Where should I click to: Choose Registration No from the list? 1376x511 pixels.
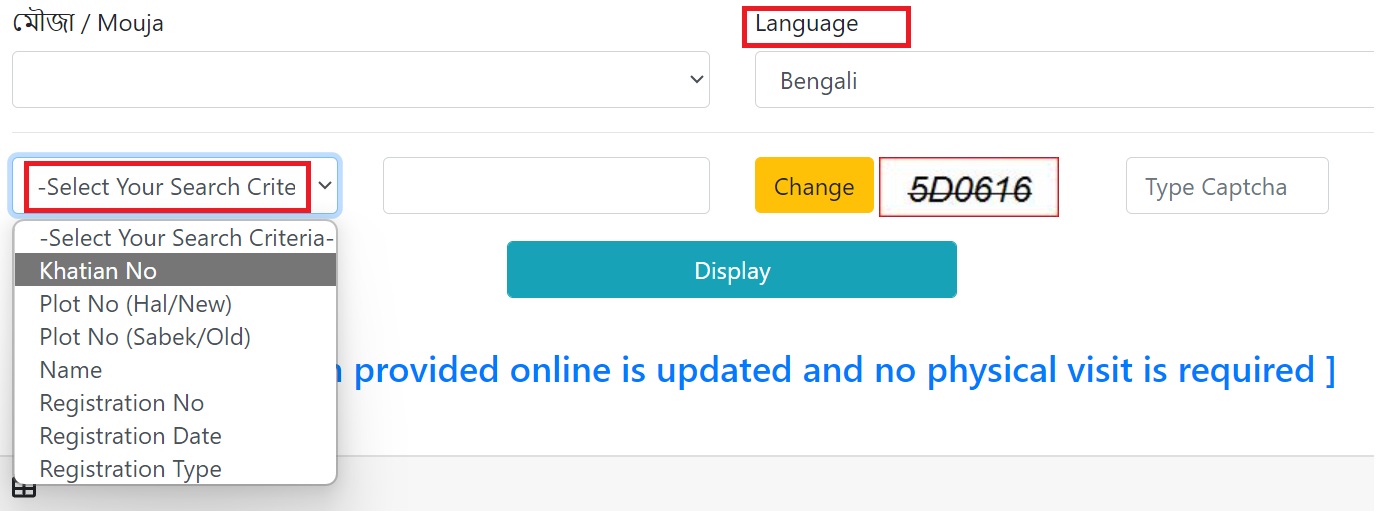click(121, 403)
